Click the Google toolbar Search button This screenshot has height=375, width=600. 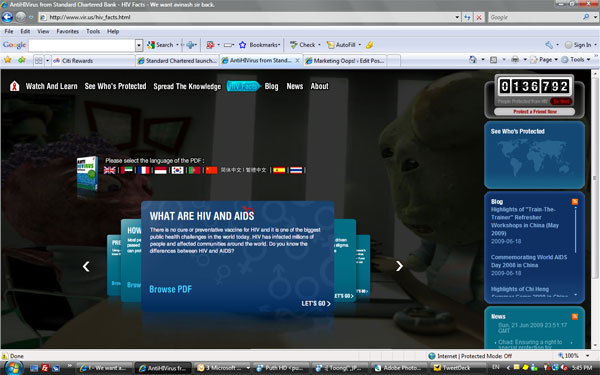pyautogui.click(x=160, y=45)
